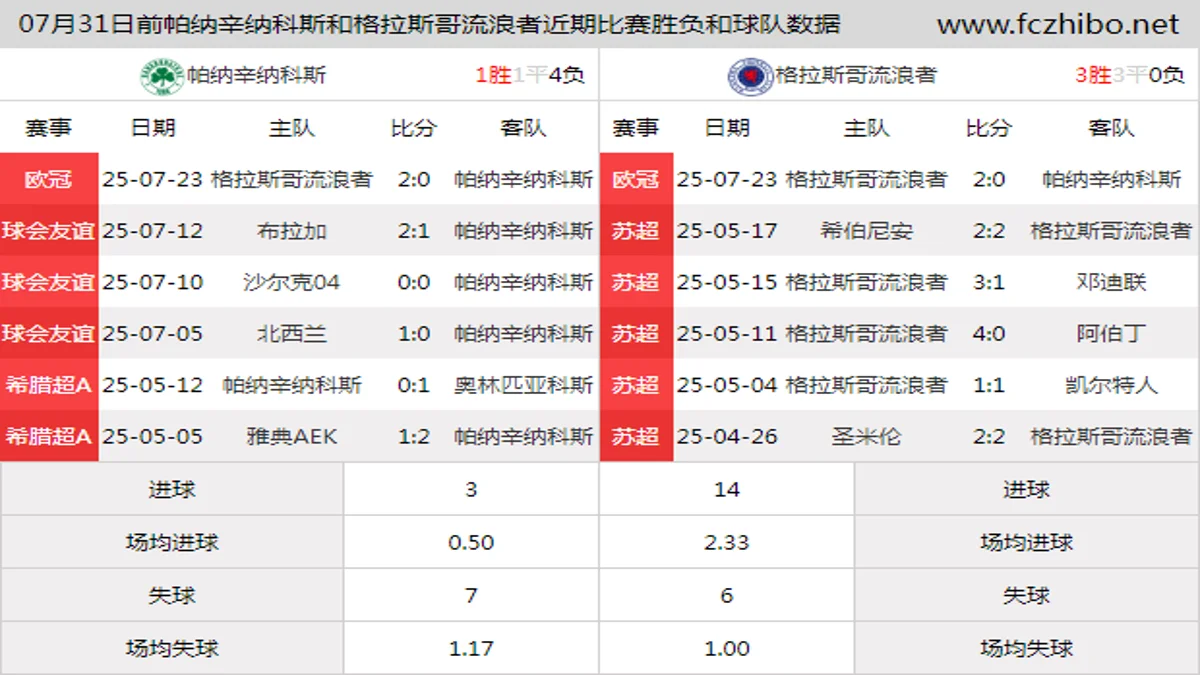The image size is (1200, 675).
Task: Click date 25-07-23 in right table
Action: click(727, 179)
